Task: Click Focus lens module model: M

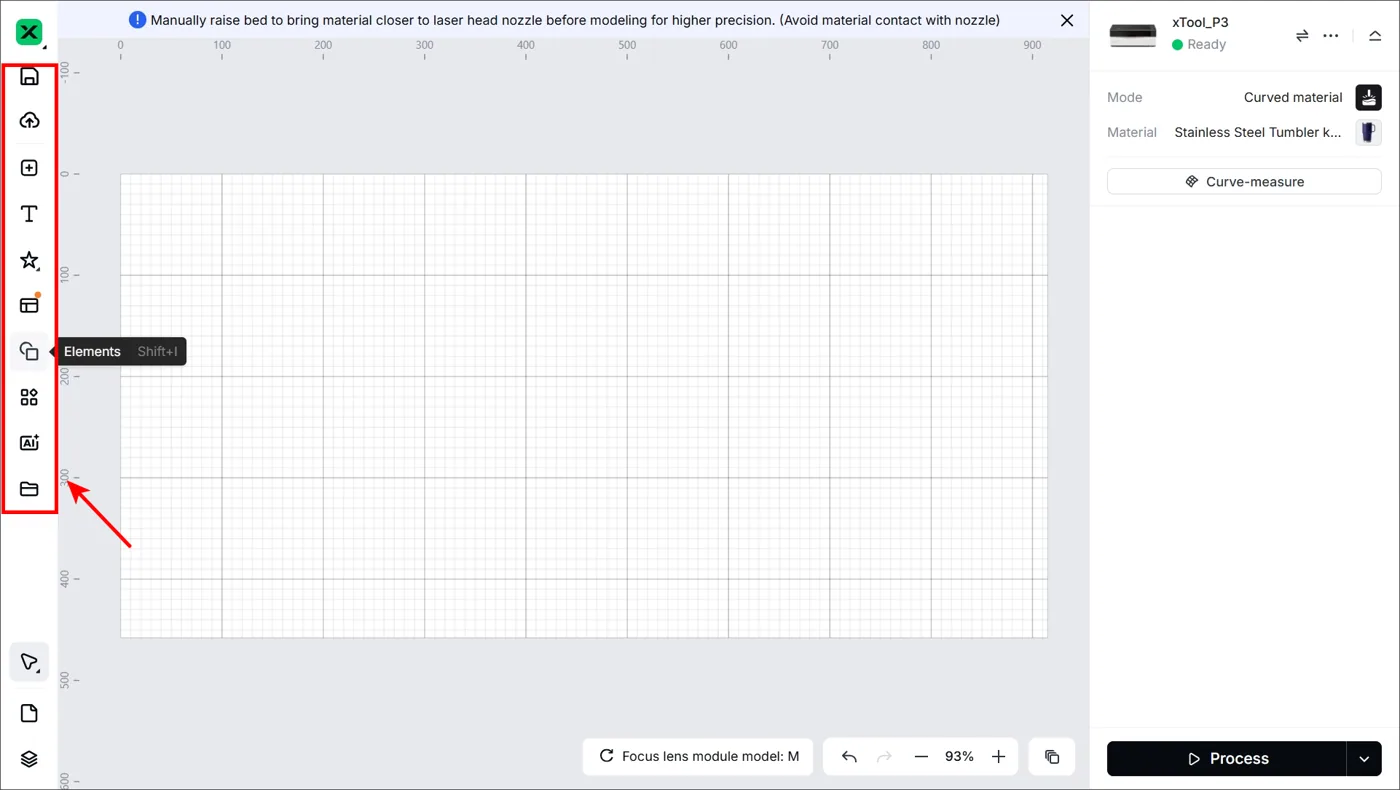Action: 699,757
